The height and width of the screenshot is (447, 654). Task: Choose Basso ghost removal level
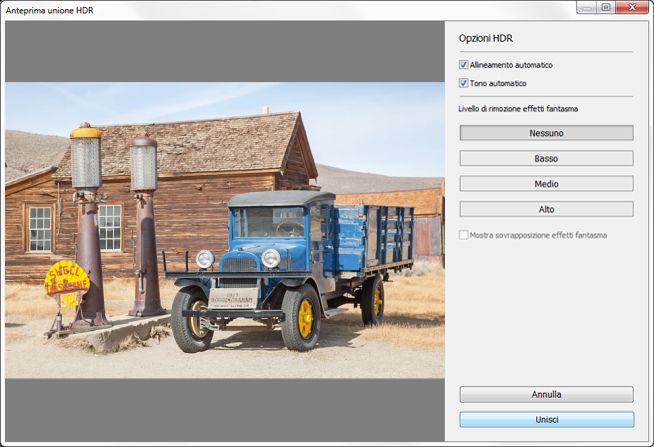(x=546, y=158)
